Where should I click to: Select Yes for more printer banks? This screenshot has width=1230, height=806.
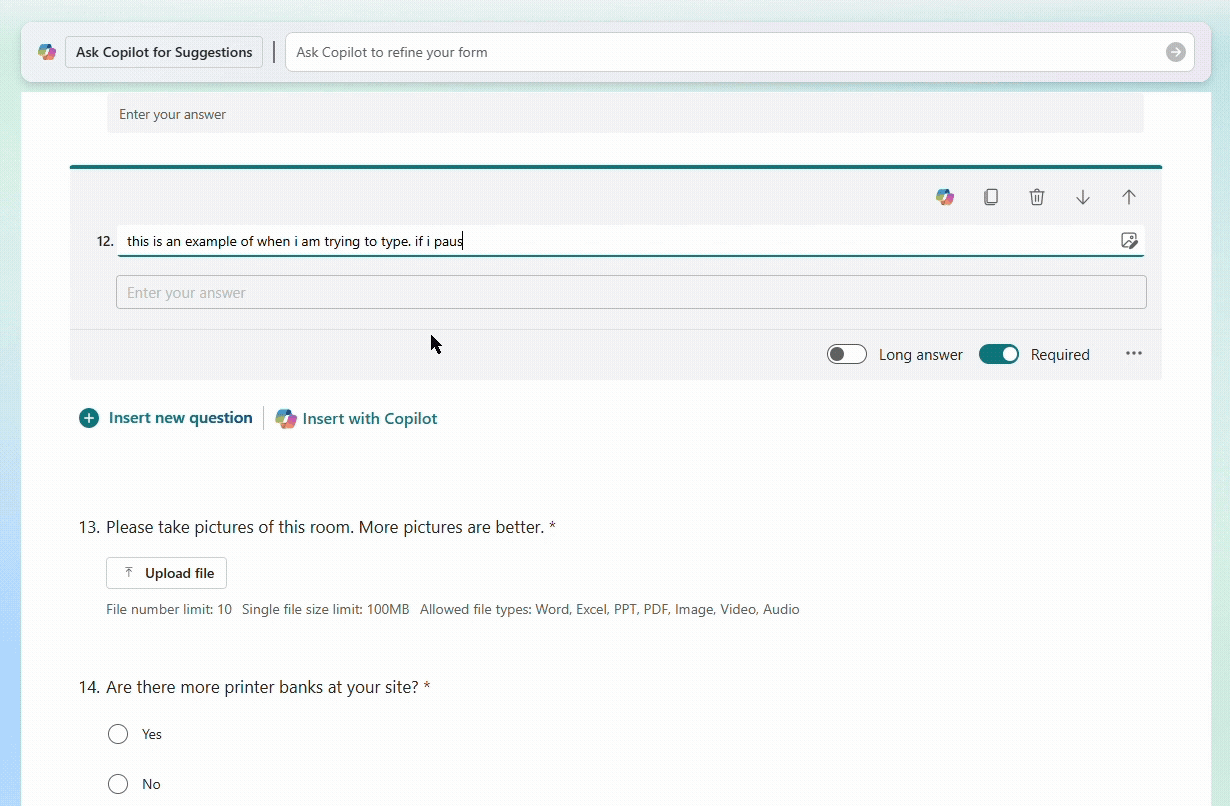[118, 734]
